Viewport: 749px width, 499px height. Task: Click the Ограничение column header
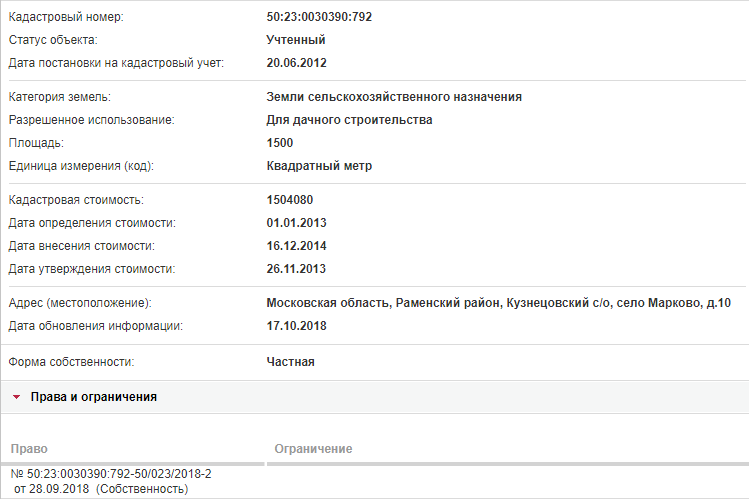(x=313, y=449)
